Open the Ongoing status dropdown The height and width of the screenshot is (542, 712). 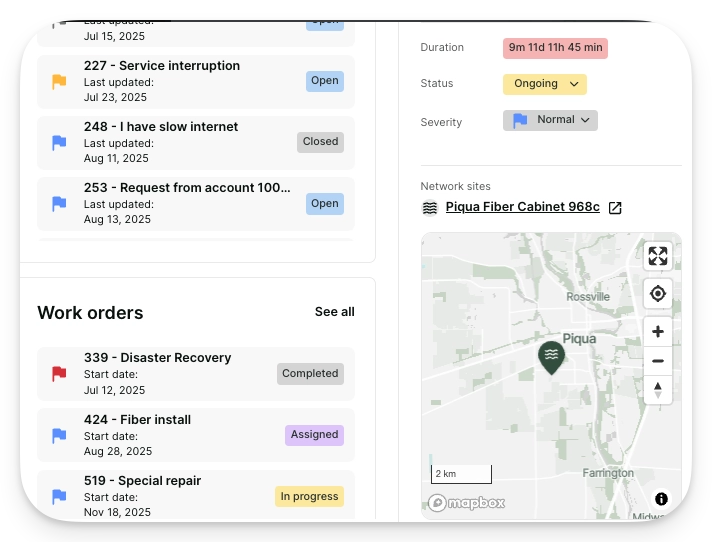point(544,84)
